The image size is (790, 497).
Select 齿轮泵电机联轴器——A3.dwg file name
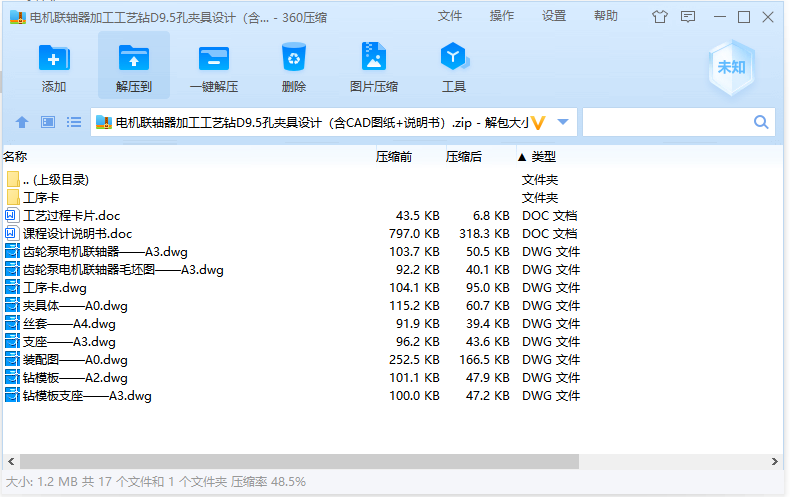click(x=105, y=252)
